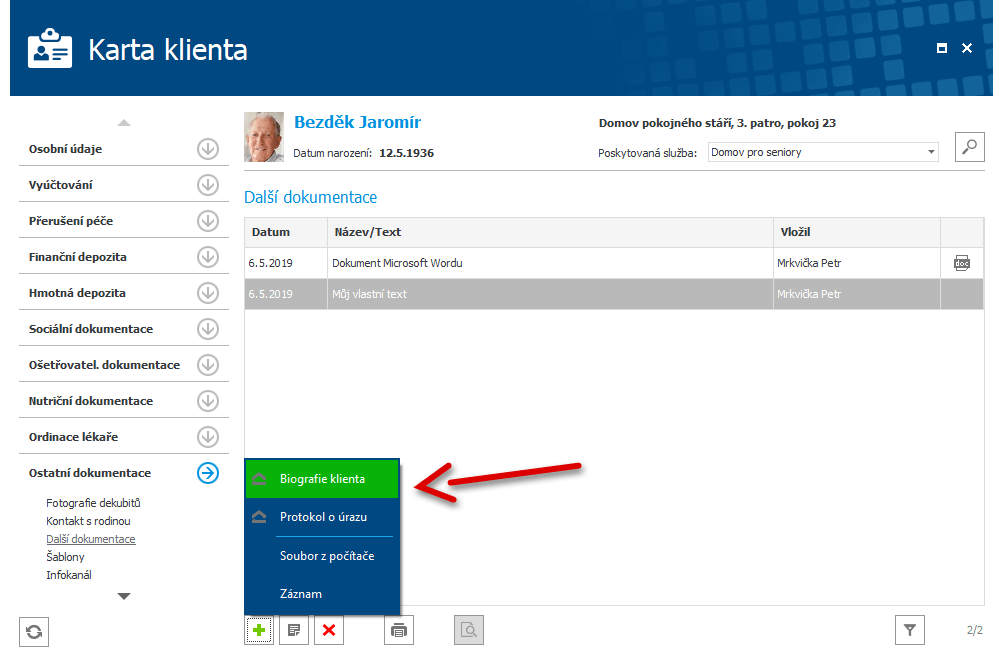The width and height of the screenshot is (1003, 663).
Task: Open the Hmotná depozita section
Action: [77, 293]
